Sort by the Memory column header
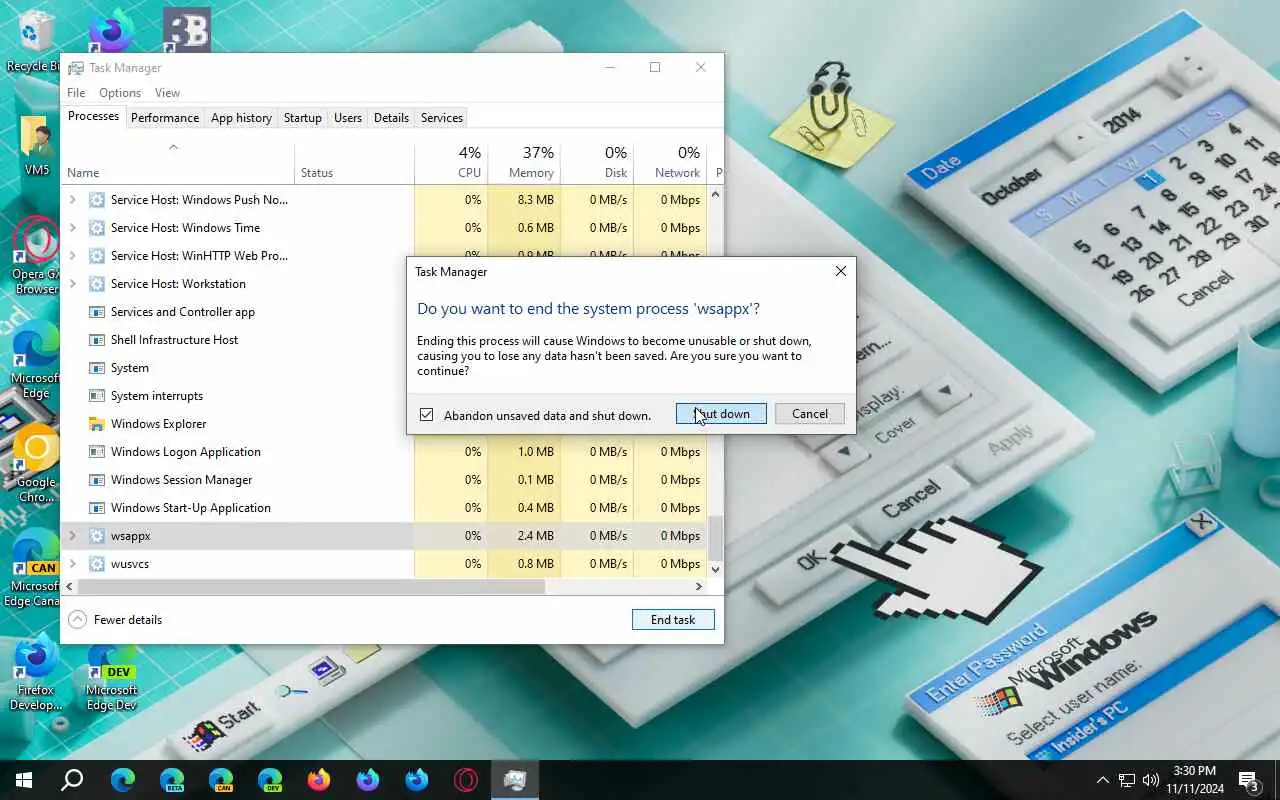Image resolution: width=1280 pixels, height=800 pixels. [524, 163]
